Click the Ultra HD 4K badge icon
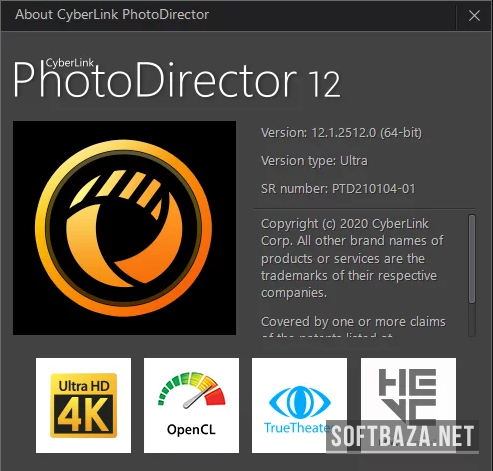493x471 pixels. pyautogui.click(x=83, y=405)
